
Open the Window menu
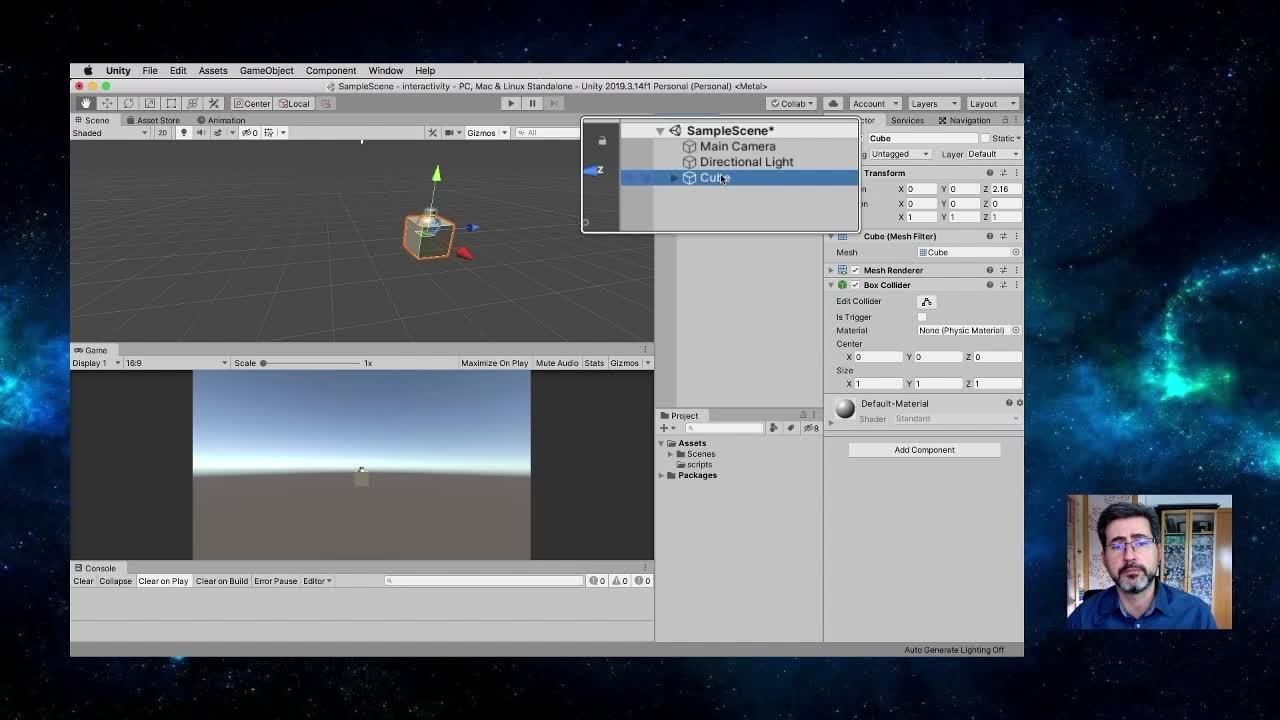pos(385,71)
